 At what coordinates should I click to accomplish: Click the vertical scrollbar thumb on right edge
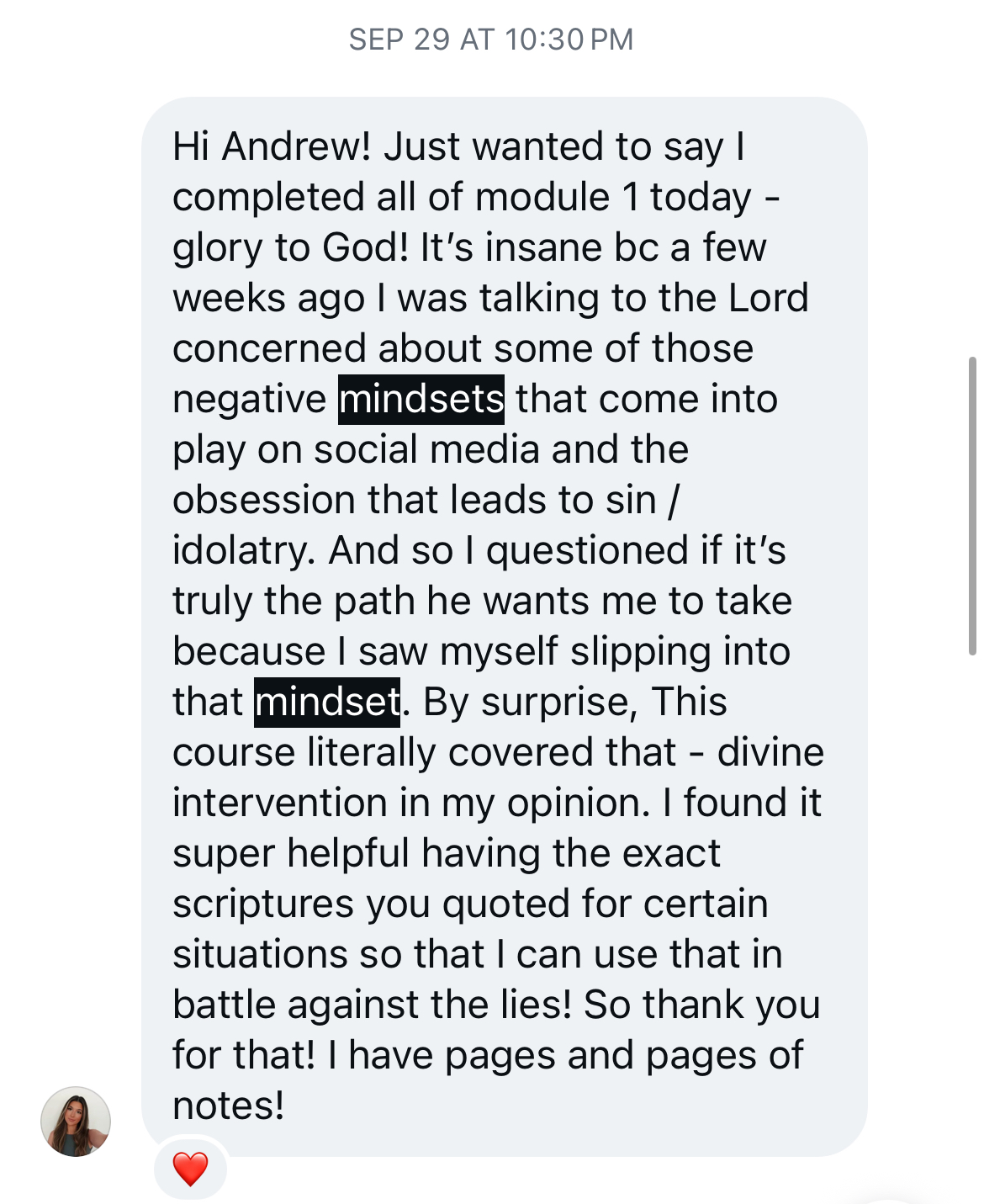(972, 505)
